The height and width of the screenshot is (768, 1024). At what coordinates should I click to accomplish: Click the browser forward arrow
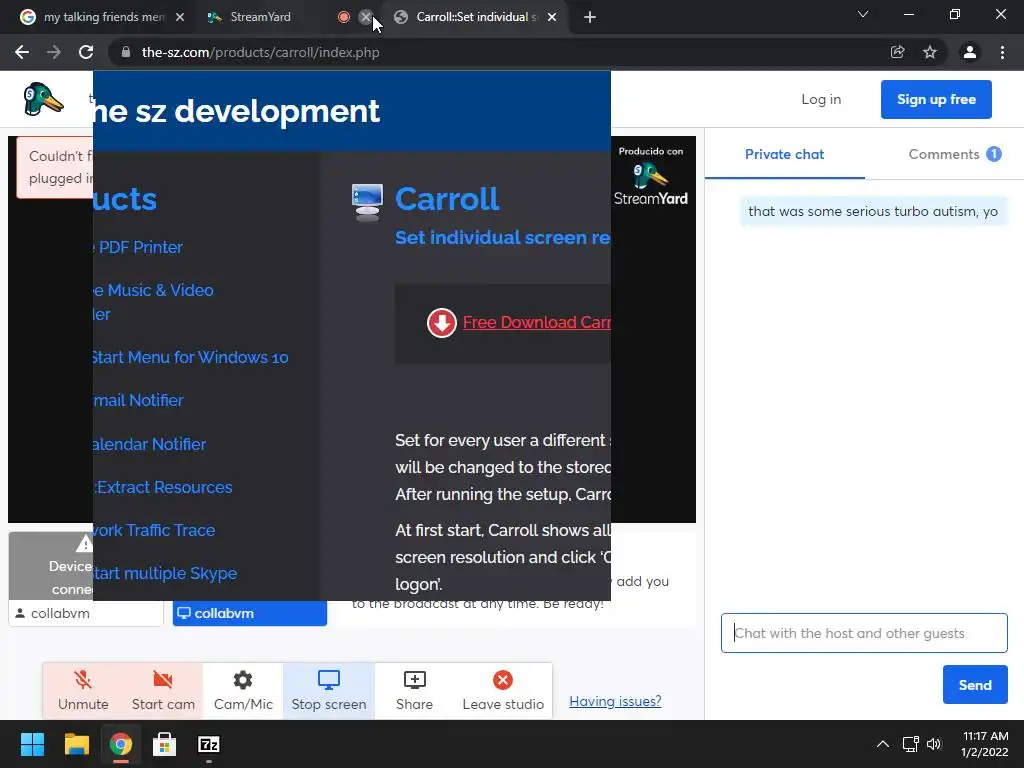54,52
